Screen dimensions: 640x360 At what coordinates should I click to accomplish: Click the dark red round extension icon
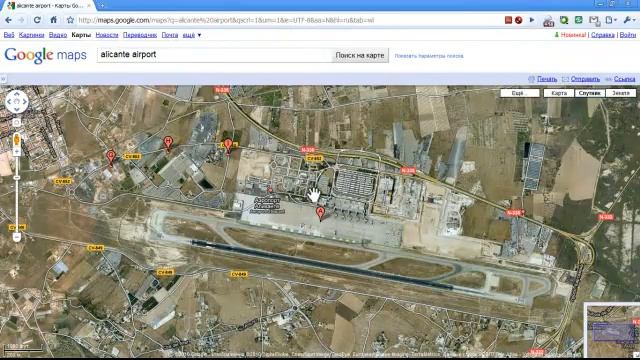point(518,20)
